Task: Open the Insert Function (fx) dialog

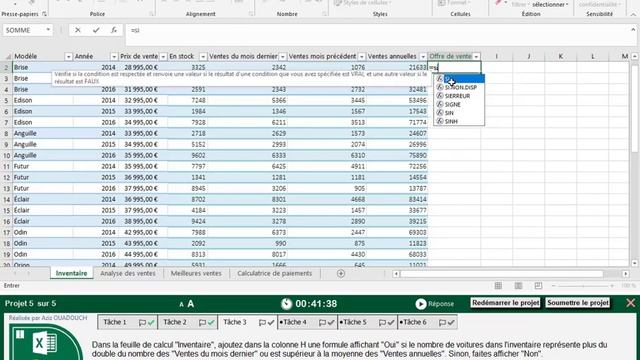Action: [x=114, y=30]
